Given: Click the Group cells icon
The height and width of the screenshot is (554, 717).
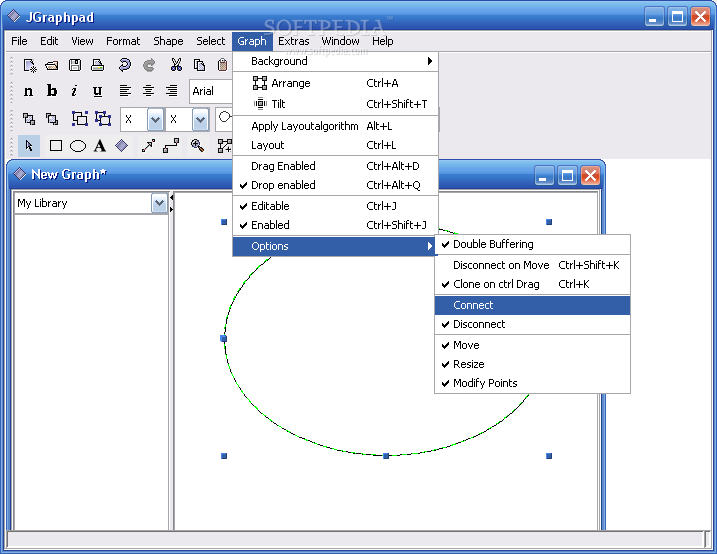Looking at the screenshot, I should [80, 119].
